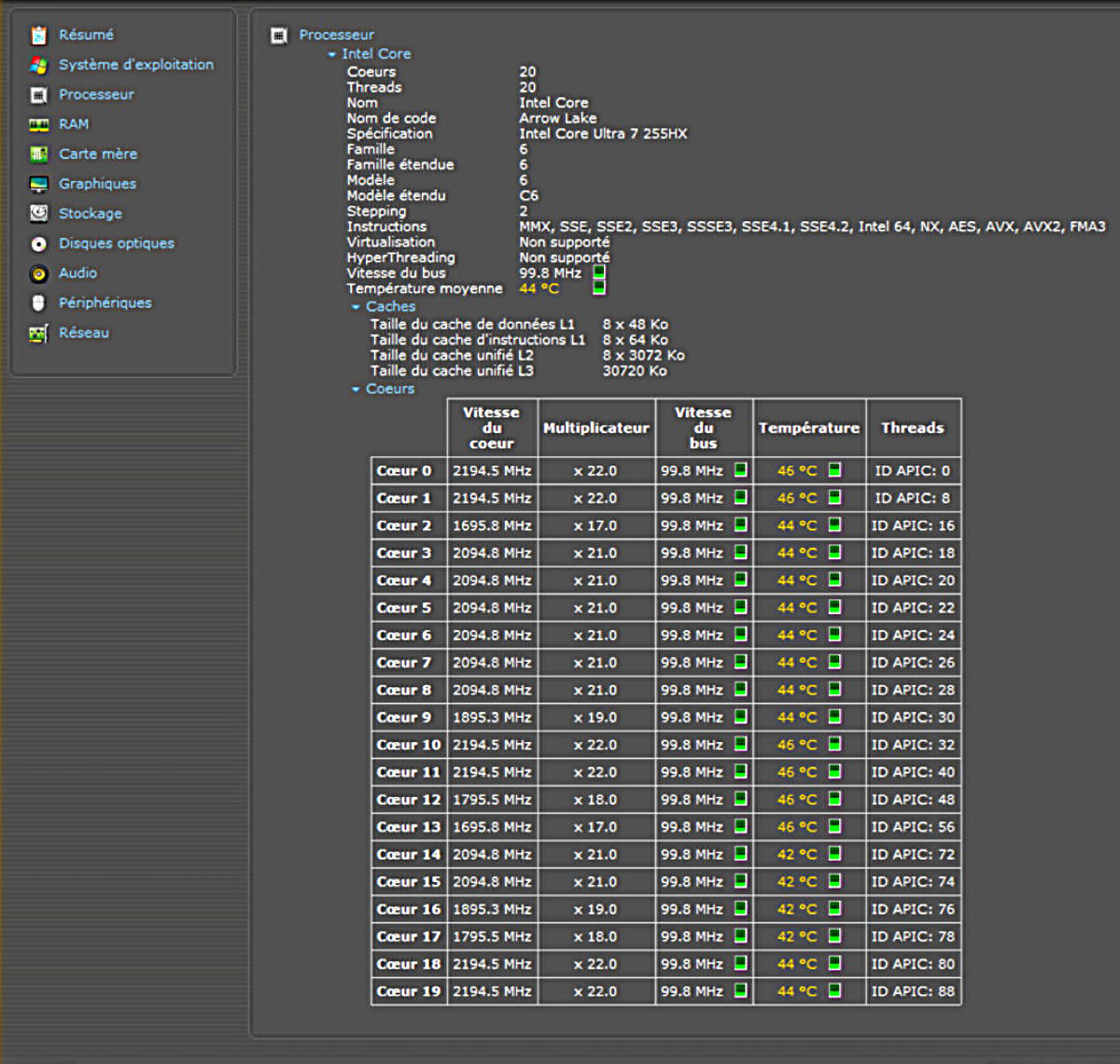Click the Résumé clipboard icon
This screenshot has height=1064, width=1120.
point(38,35)
